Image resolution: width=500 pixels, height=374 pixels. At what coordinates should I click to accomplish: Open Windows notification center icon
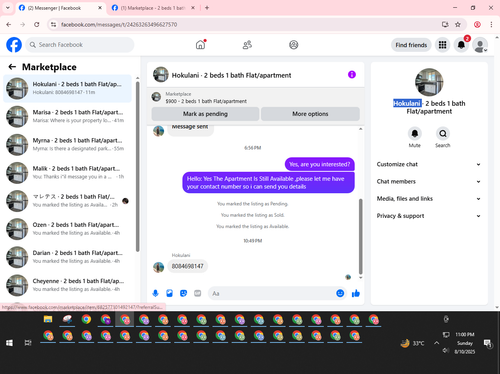point(488,343)
